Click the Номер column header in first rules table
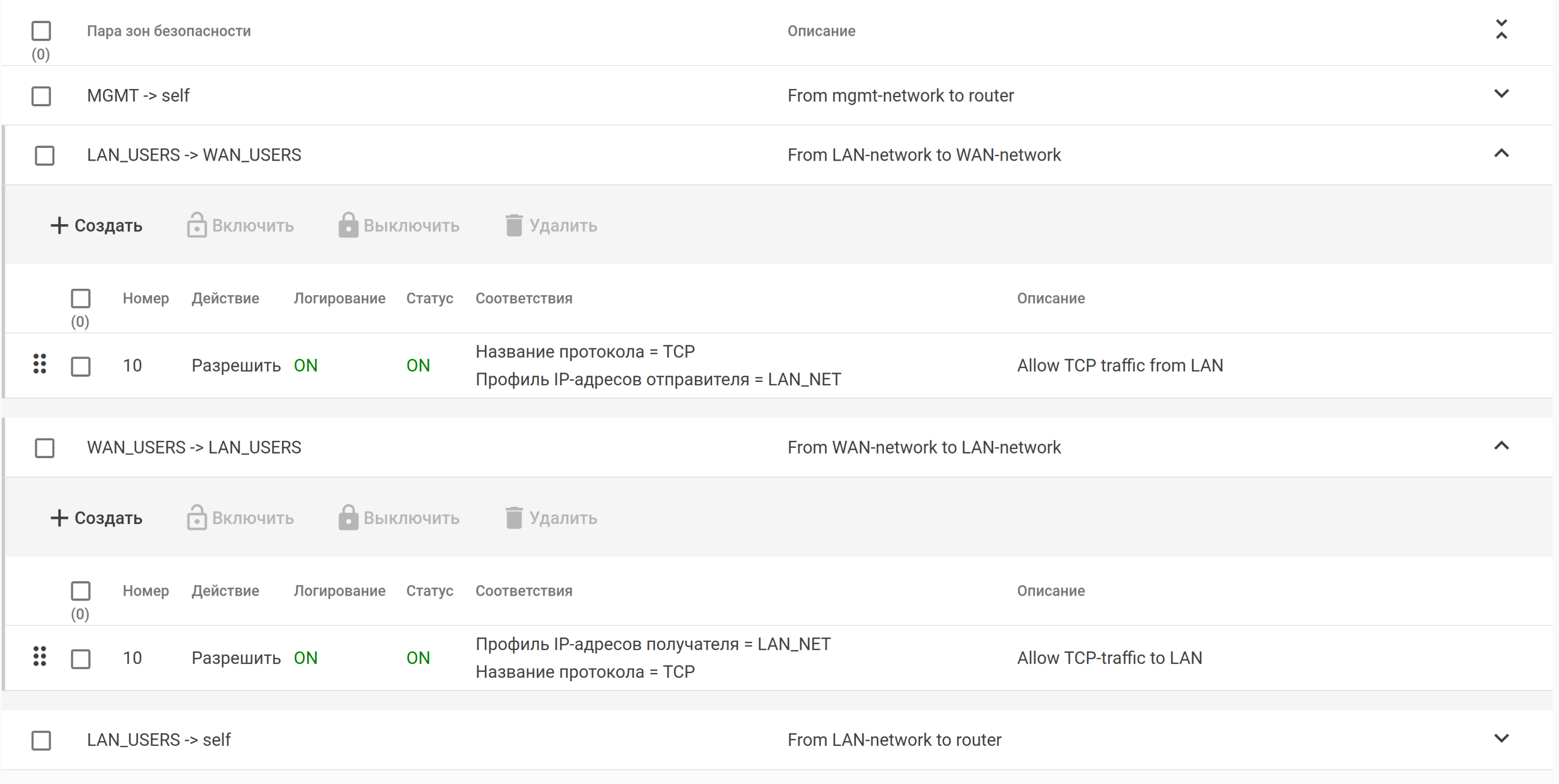The height and width of the screenshot is (784, 1559). tap(146, 298)
